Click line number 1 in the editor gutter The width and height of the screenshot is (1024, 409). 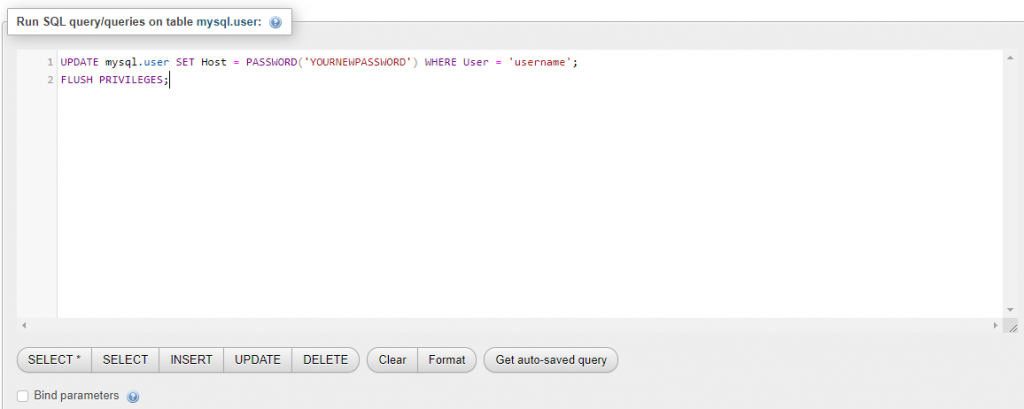(x=49, y=62)
